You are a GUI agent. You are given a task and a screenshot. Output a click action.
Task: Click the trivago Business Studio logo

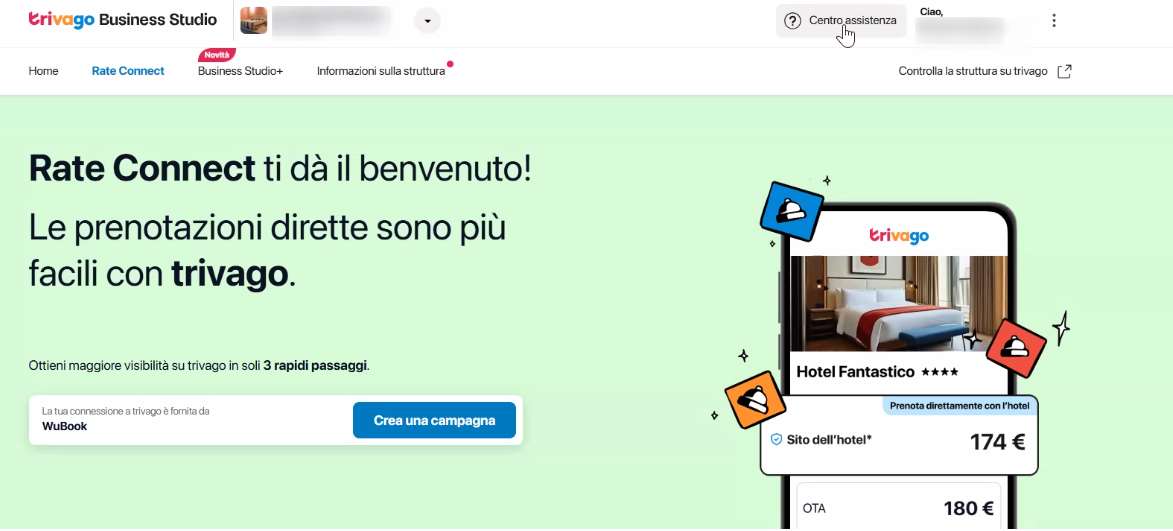(x=123, y=19)
